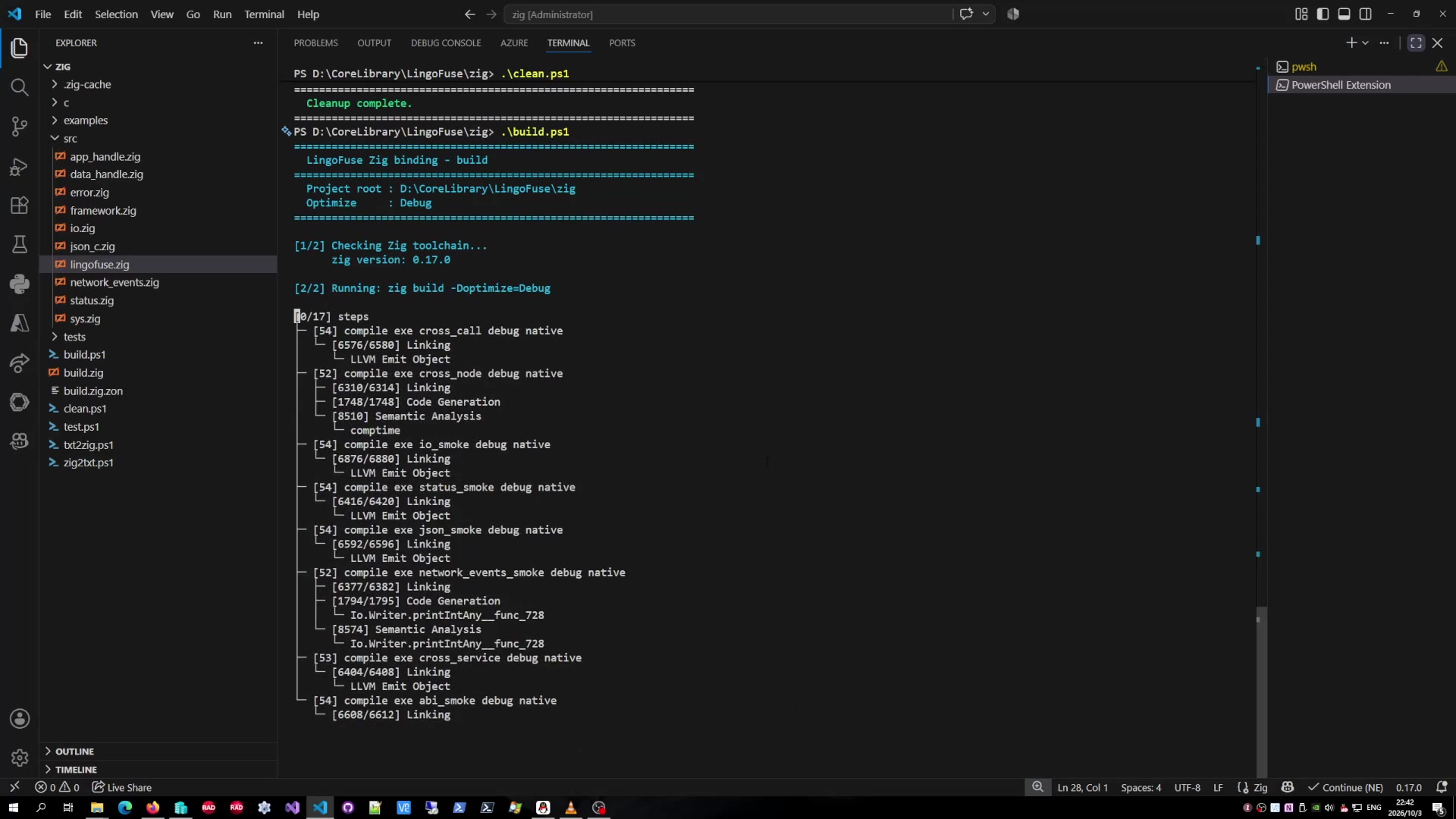1456x819 pixels.
Task: Toggle bottom panel visibility
Action: click(x=1344, y=14)
